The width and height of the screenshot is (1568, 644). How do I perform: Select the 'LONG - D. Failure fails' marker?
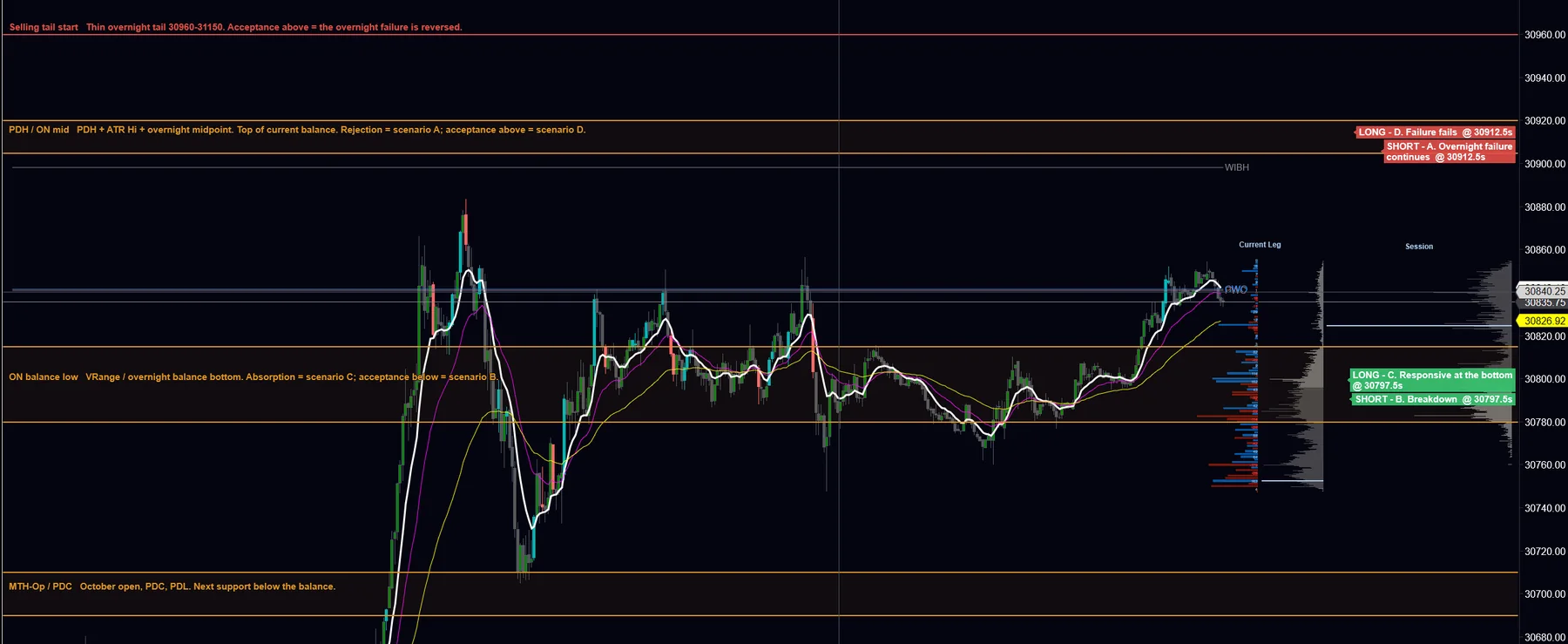[1436, 132]
